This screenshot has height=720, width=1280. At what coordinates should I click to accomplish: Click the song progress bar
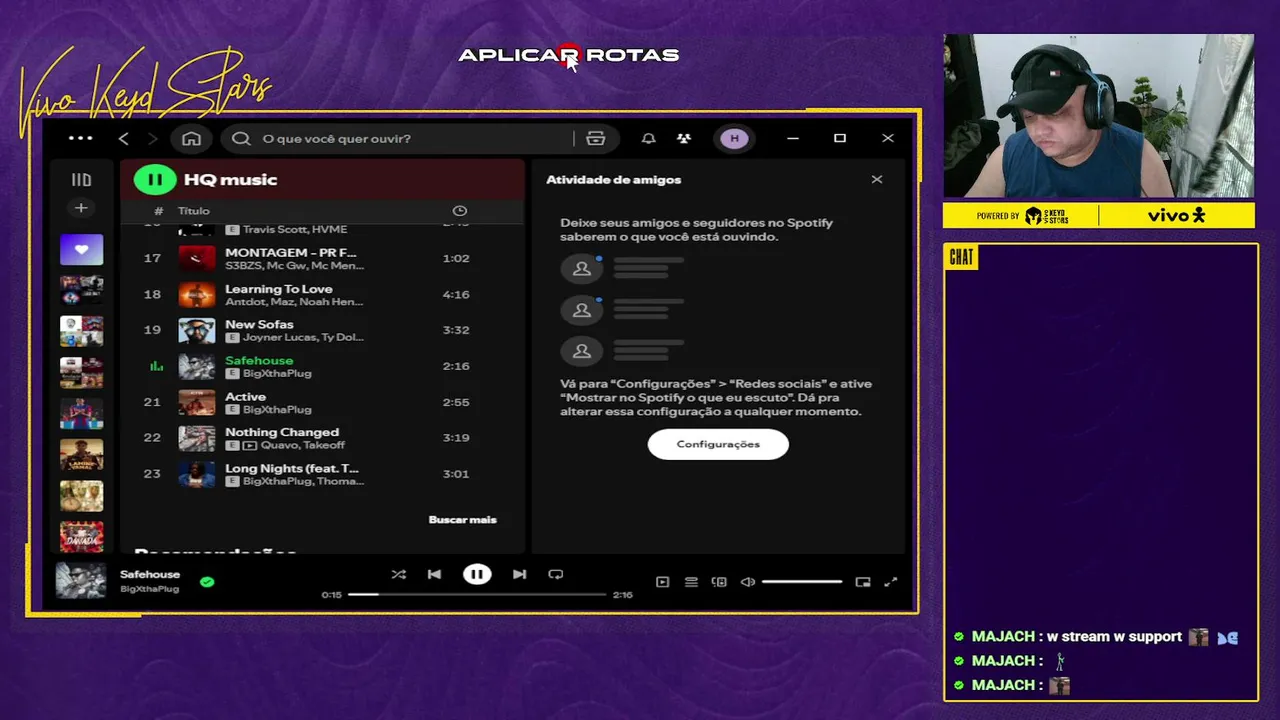477,594
